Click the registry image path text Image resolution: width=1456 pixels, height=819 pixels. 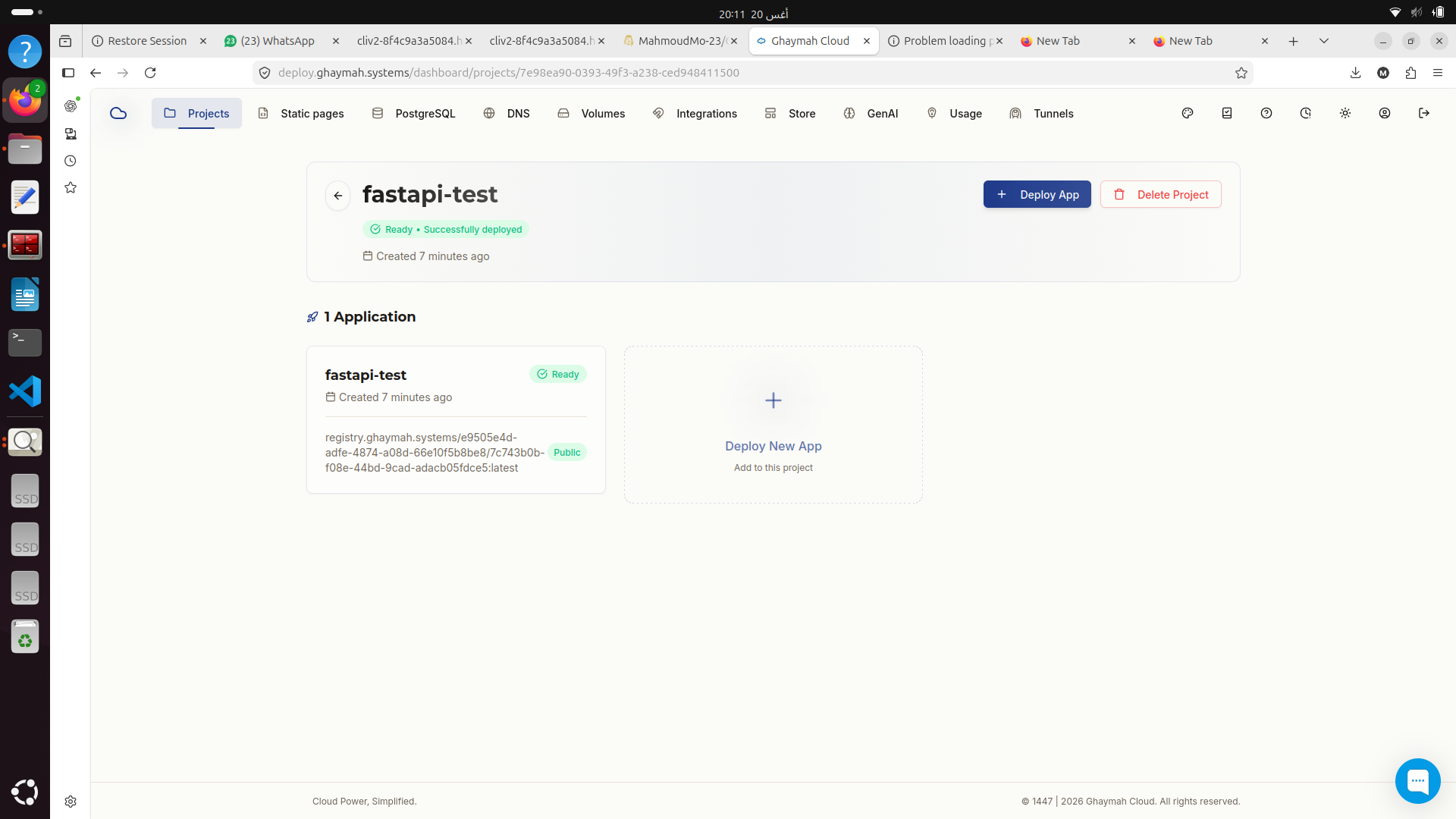pyautogui.click(x=435, y=453)
